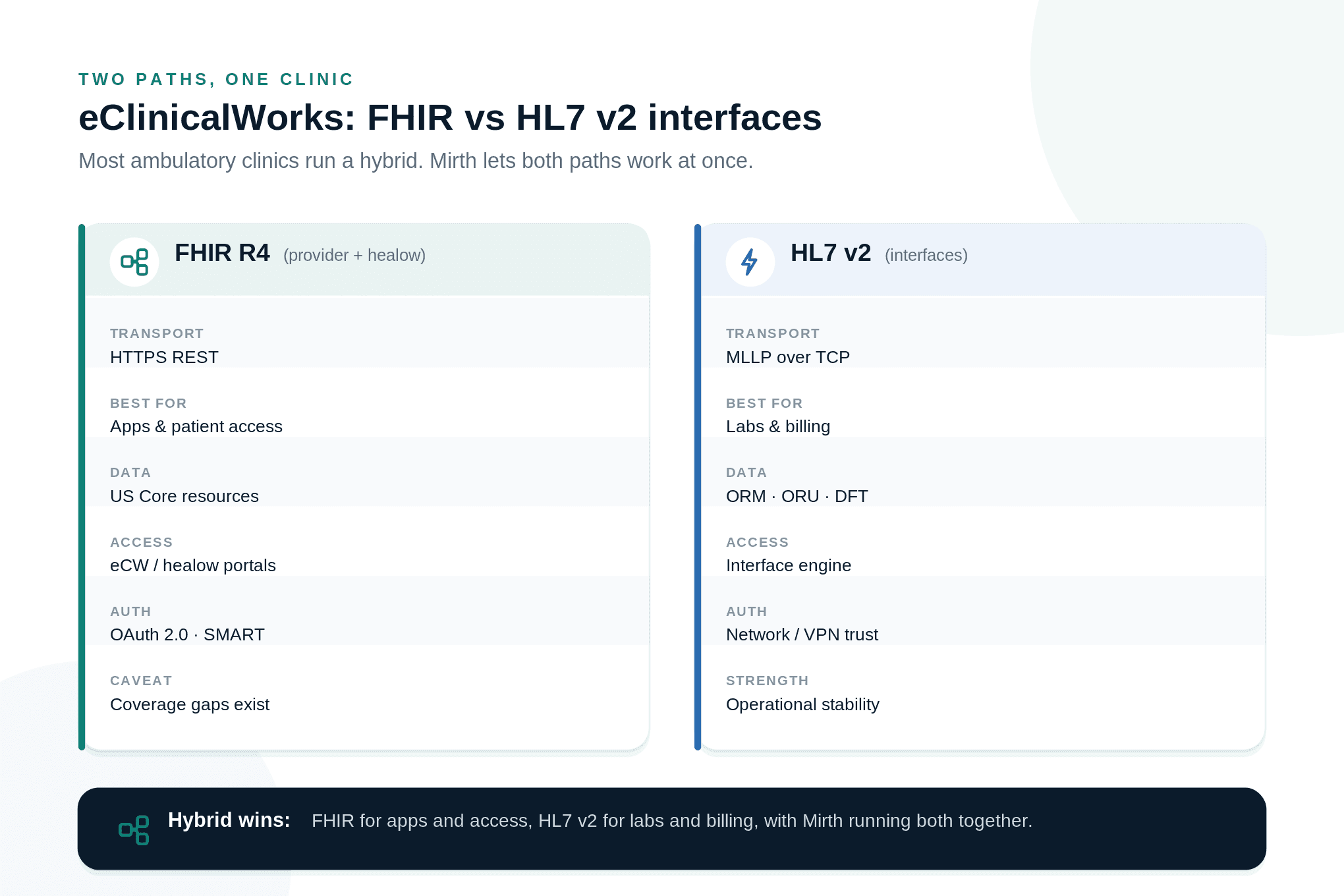Click the DATA label in HL7 v2 card
The height and width of the screenshot is (896, 1344).
[x=746, y=472]
